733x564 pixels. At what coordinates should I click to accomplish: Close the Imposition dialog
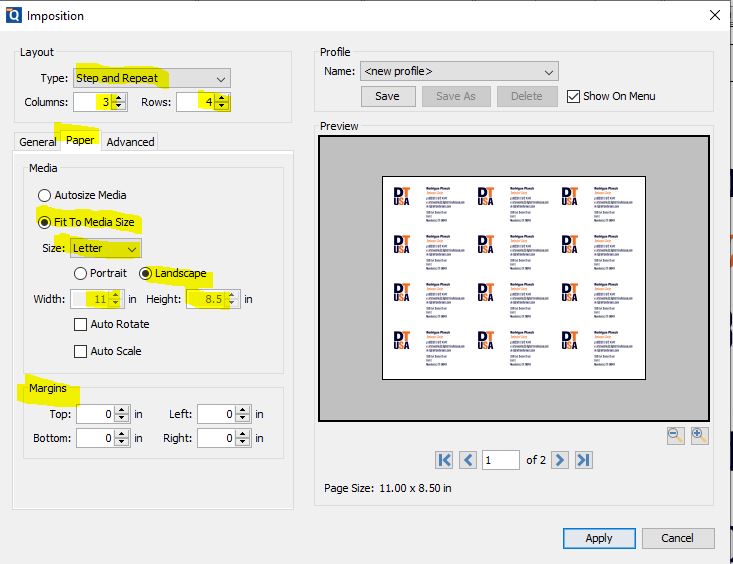pos(715,15)
